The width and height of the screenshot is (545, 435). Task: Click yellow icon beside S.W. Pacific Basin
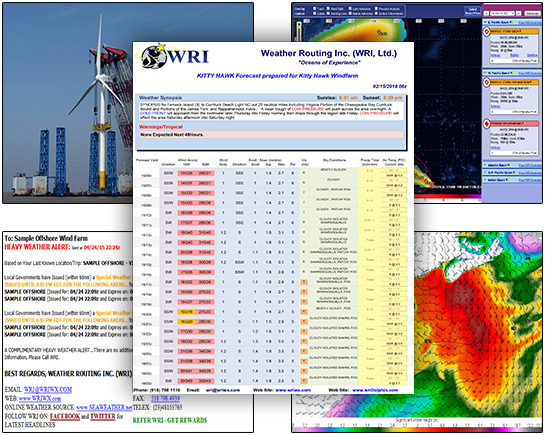[x=515, y=172]
